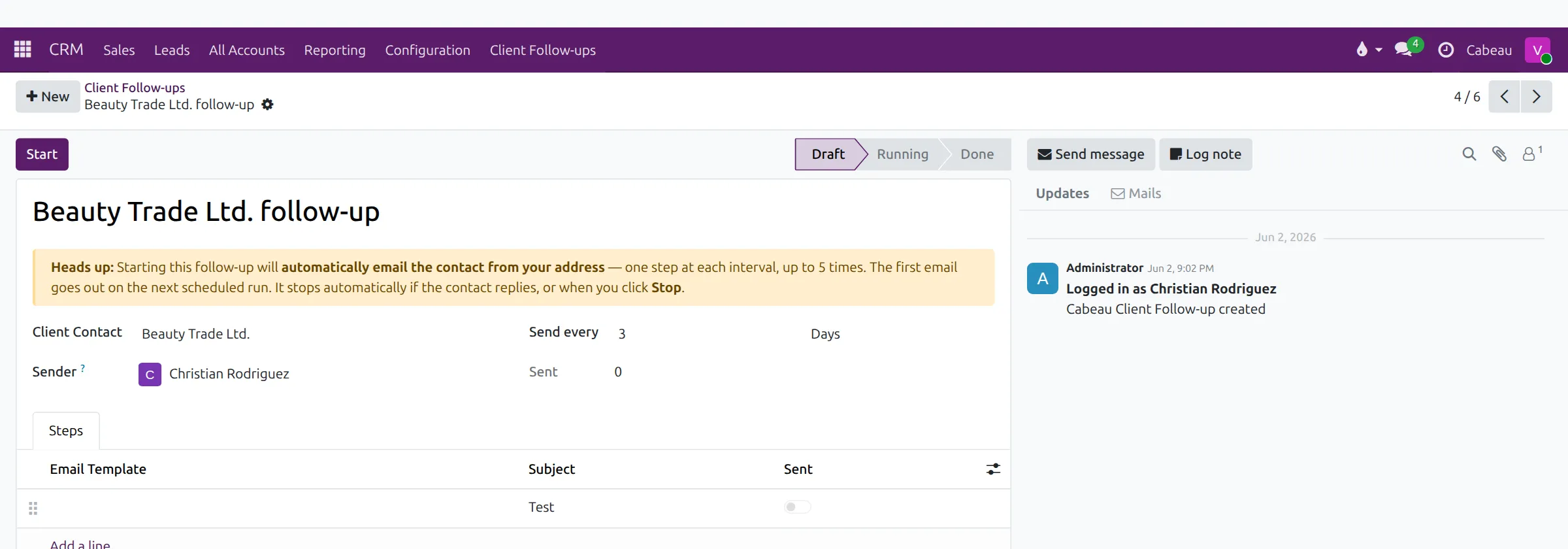Open the activities clock icon

tap(1446, 50)
